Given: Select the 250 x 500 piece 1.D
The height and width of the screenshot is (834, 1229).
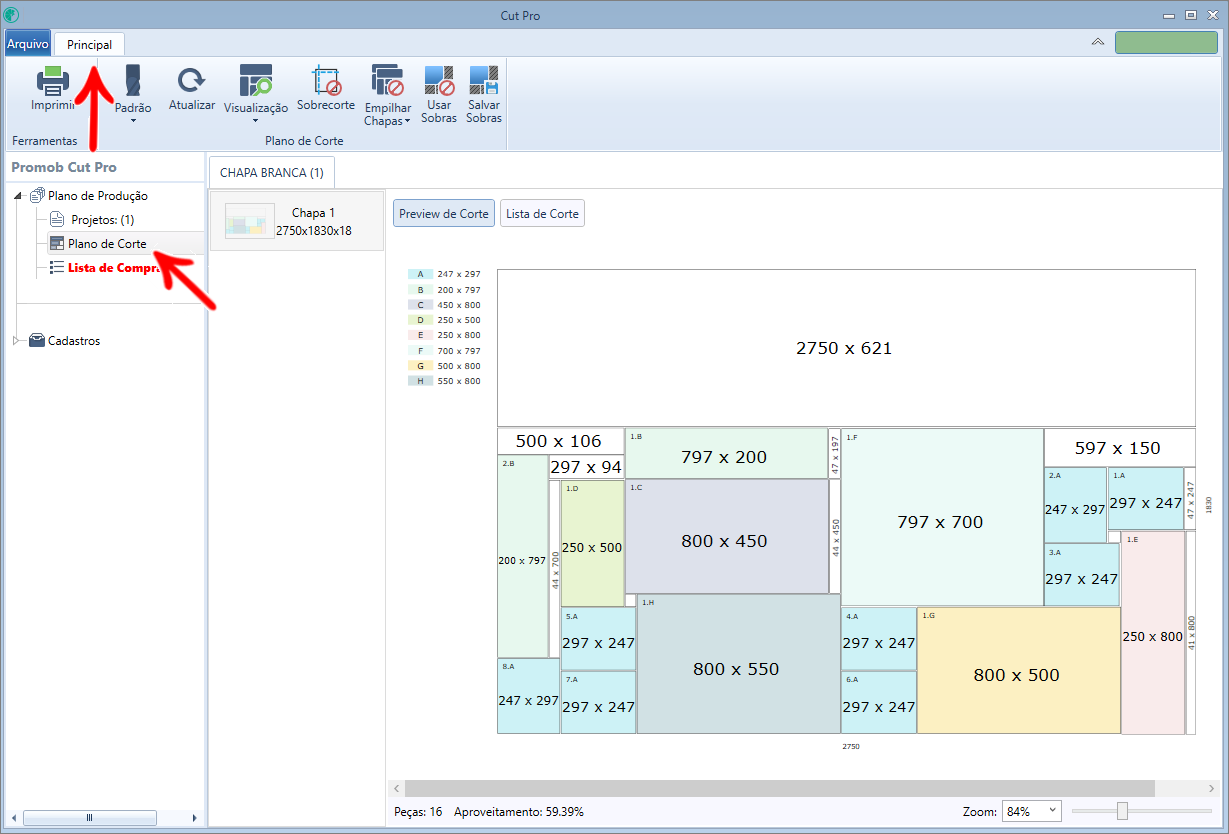Looking at the screenshot, I should 593,543.
